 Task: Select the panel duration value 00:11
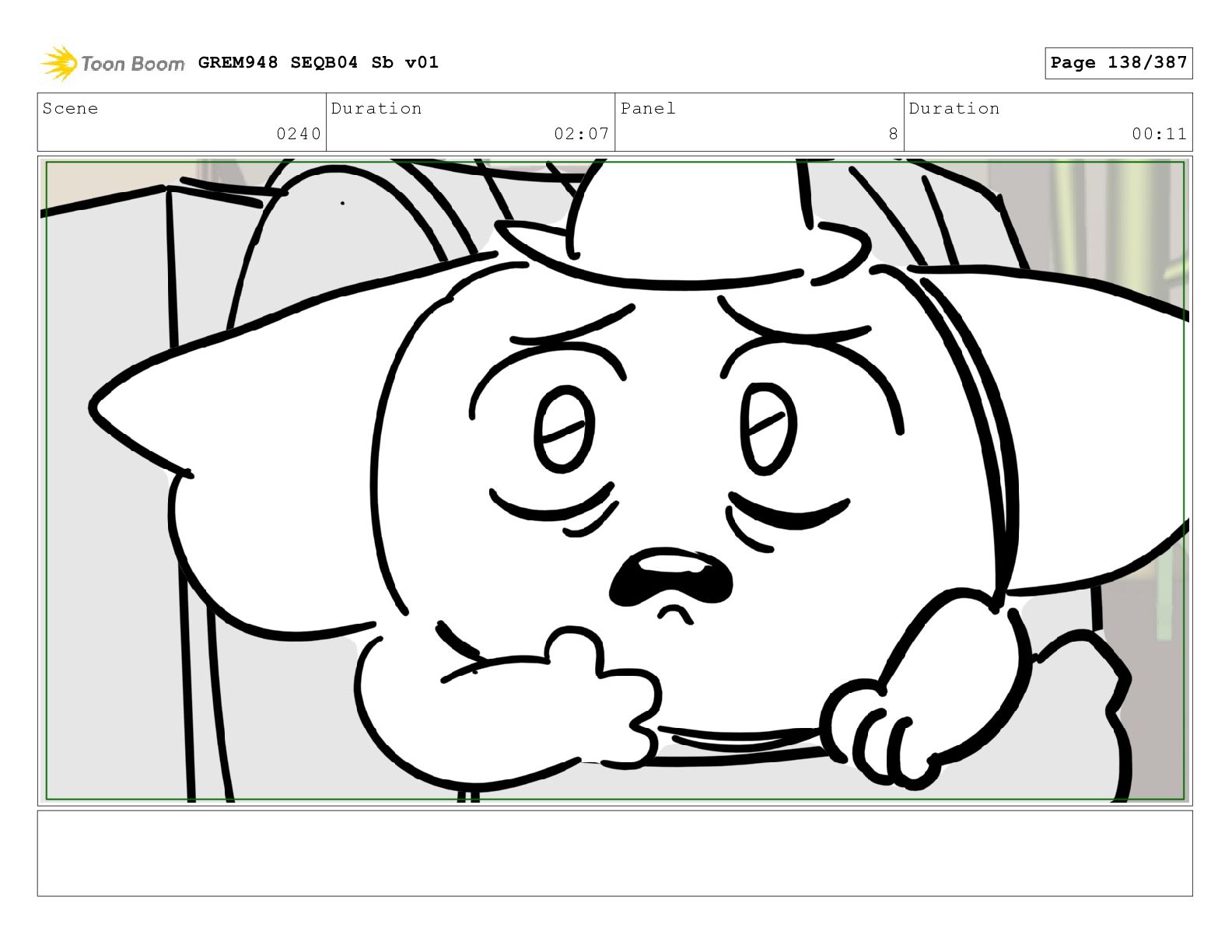[1159, 134]
